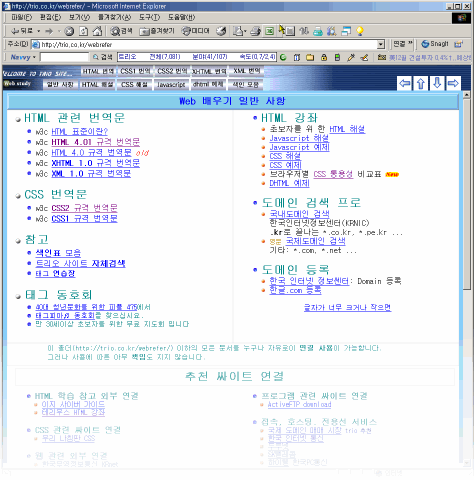
Task: Open the 색인표 모음 link
Action: (58, 253)
